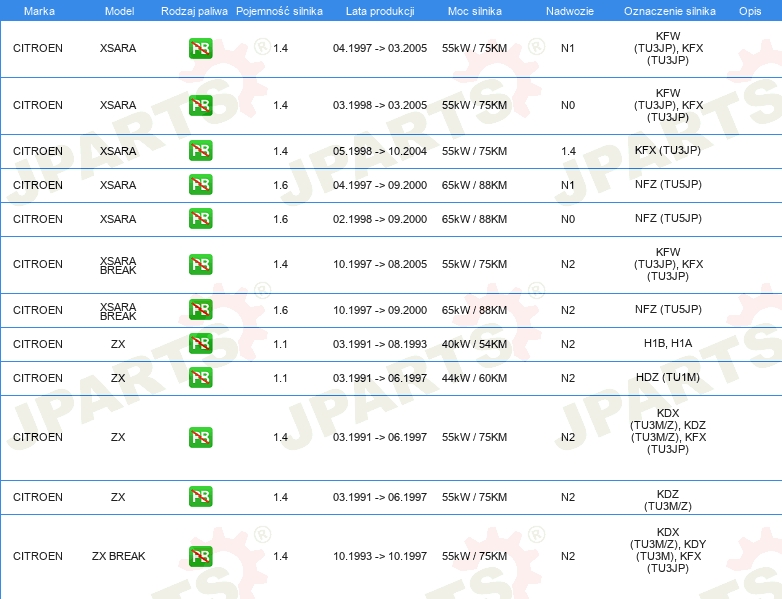Click fuel icon in ZX row with only KDZ (TU3M/Z)

[x=200, y=497]
